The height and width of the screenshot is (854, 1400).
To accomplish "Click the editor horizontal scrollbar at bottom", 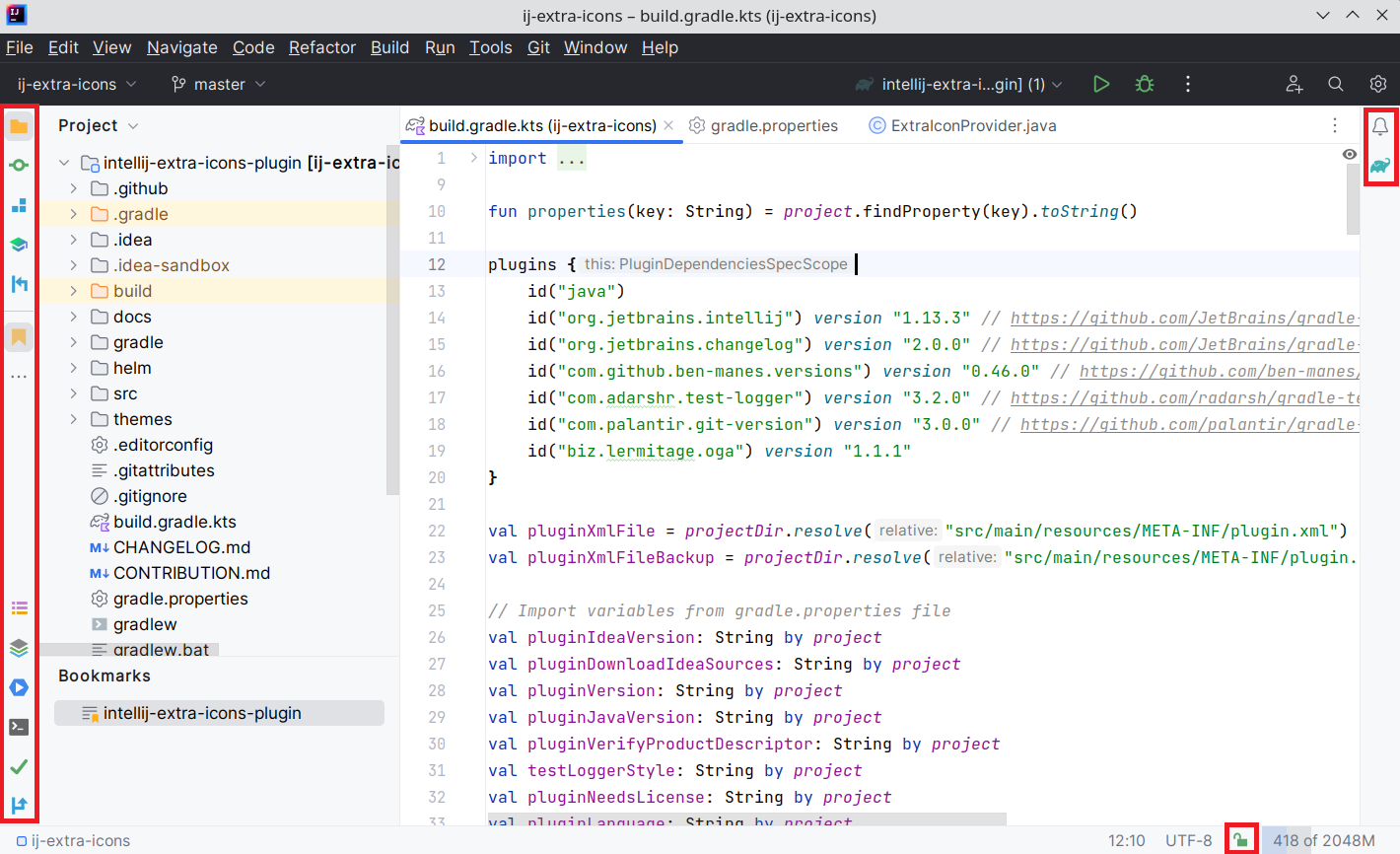I will pos(746,819).
